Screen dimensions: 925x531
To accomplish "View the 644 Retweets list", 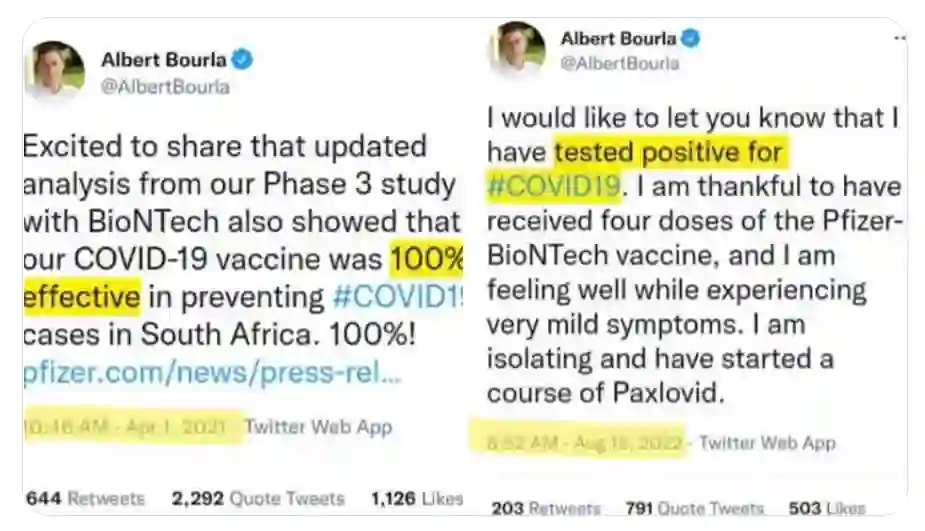I will [x=85, y=498].
